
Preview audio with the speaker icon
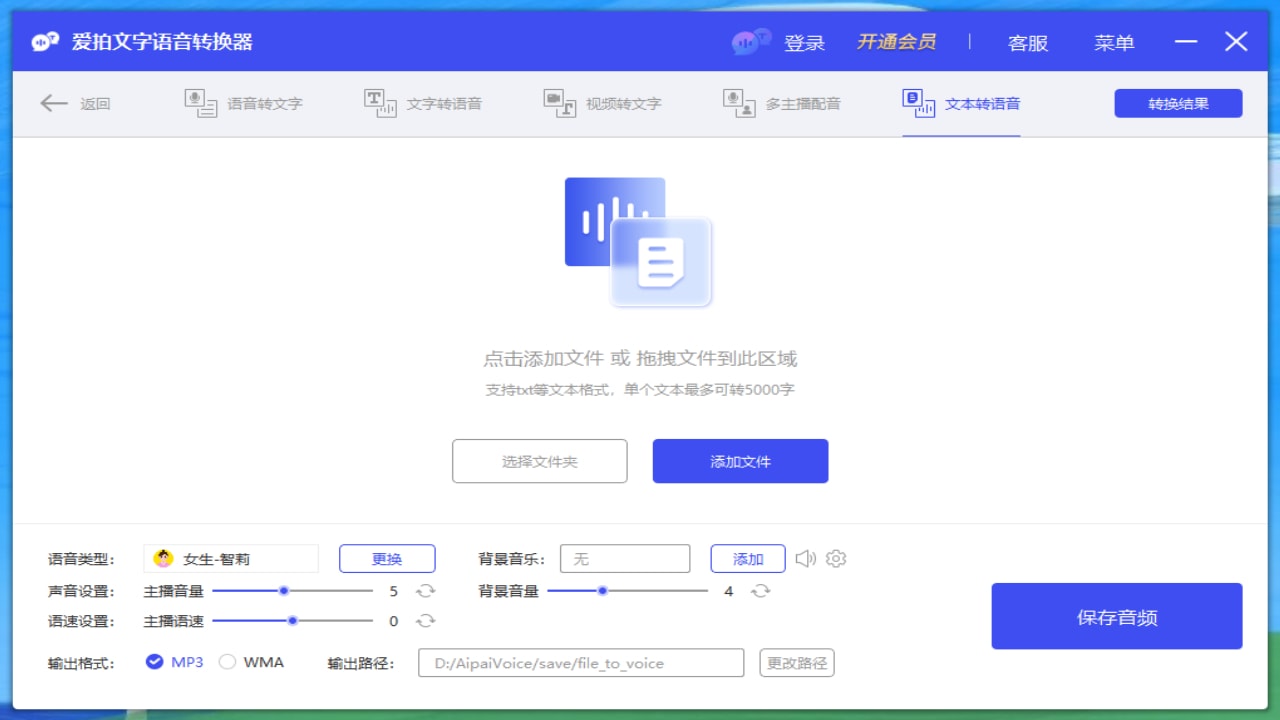coord(806,559)
